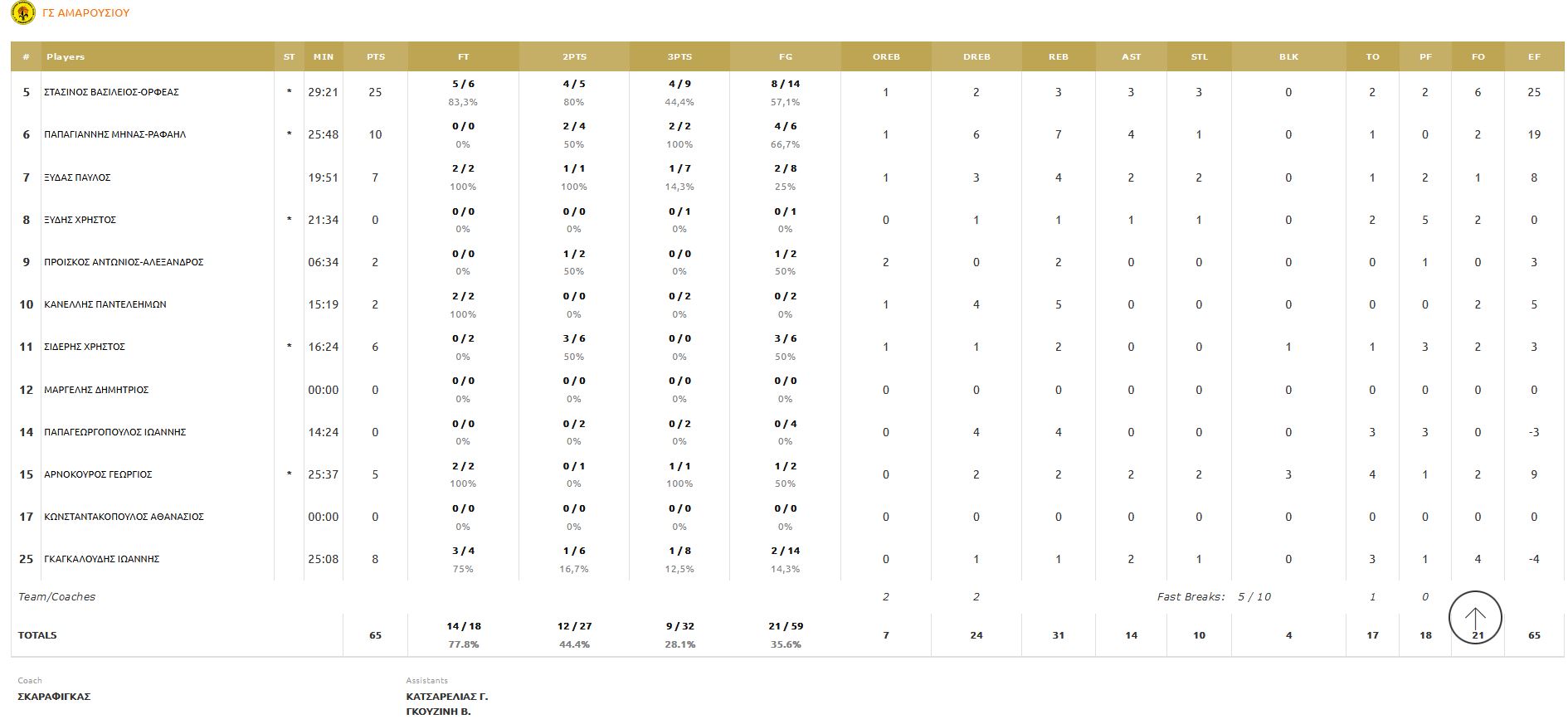Select player ΑΡΝΟΚΟΥΡΟΣ ΓΕΩΡΓΙΟΣ
The width and height of the screenshot is (1568, 724).
[98, 474]
